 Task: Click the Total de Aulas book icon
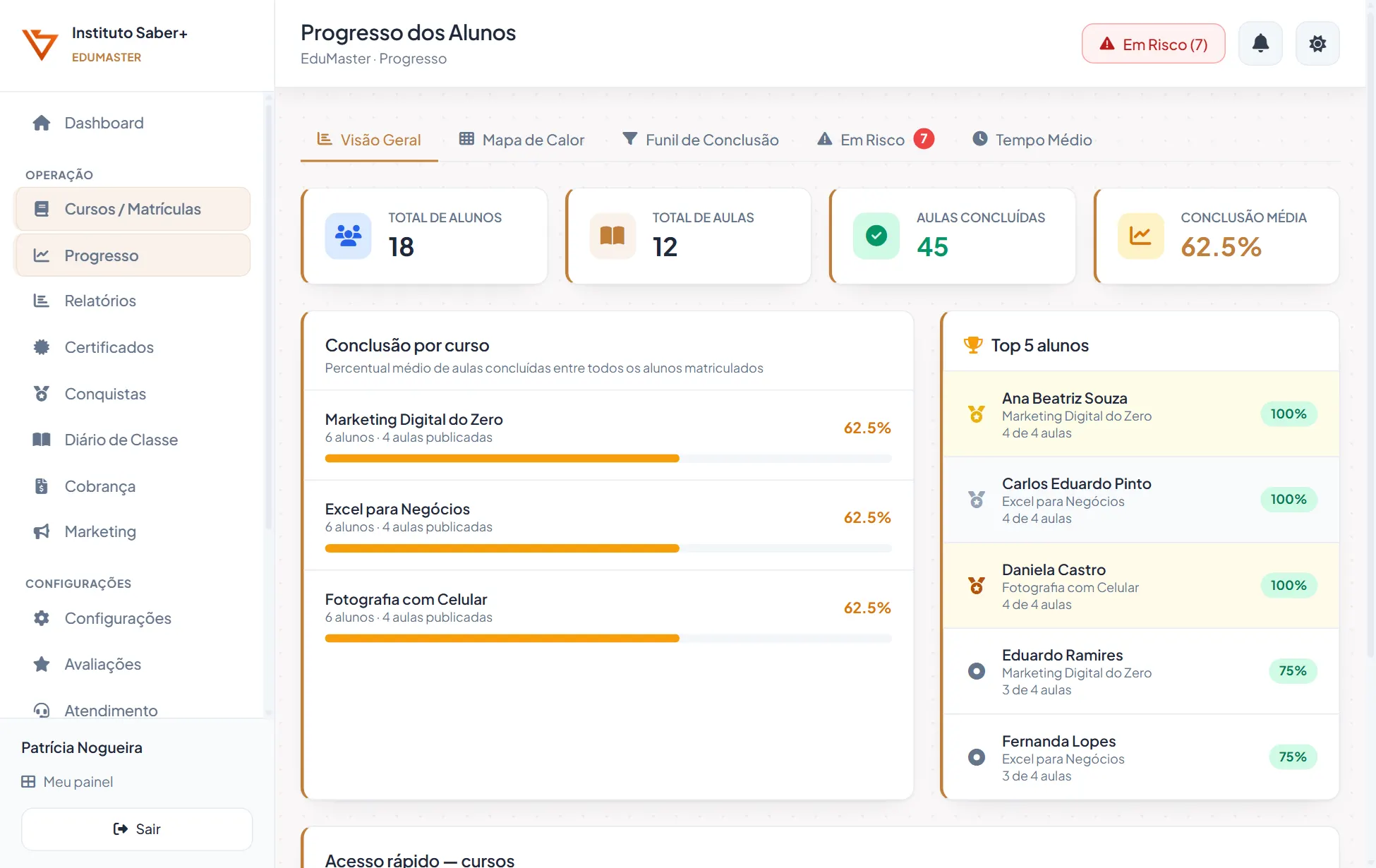pos(612,236)
